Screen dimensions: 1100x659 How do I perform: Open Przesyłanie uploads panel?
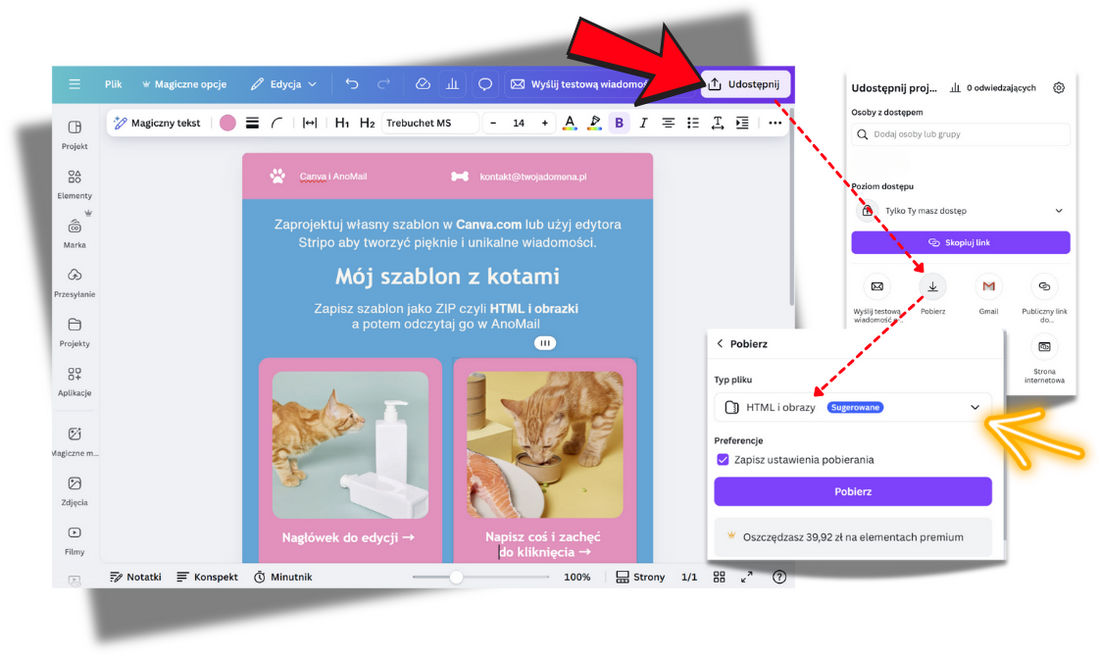pos(74,282)
